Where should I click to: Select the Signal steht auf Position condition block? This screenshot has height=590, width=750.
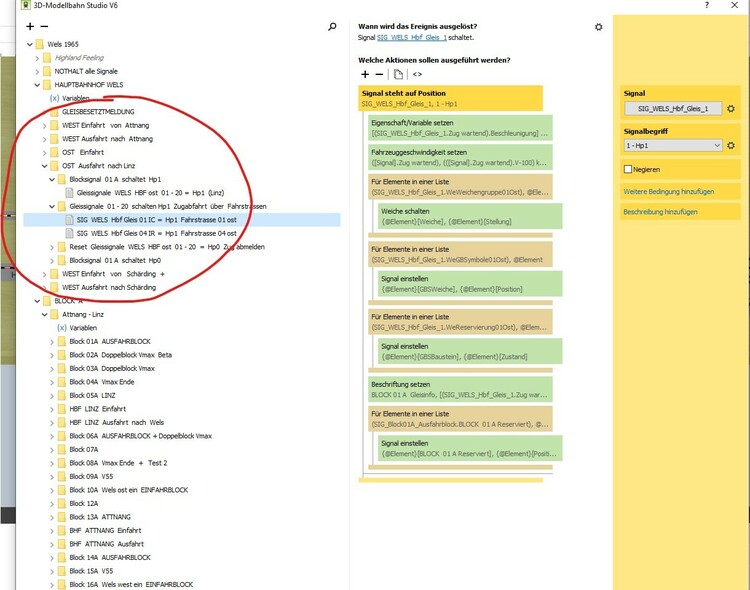(x=451, y=98)
